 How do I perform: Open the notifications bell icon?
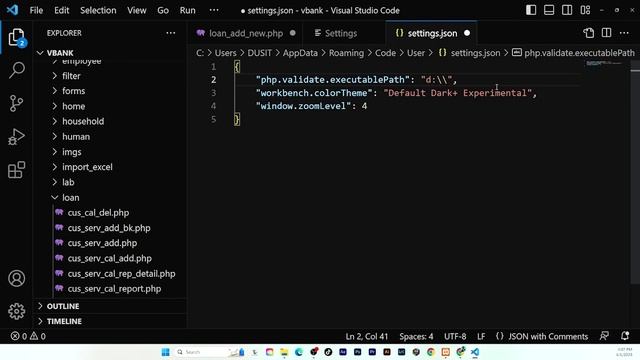625,336
